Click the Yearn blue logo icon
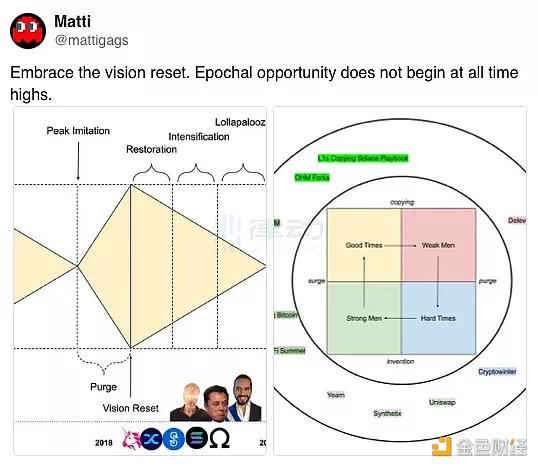538x467 pixels. [174, 439]
